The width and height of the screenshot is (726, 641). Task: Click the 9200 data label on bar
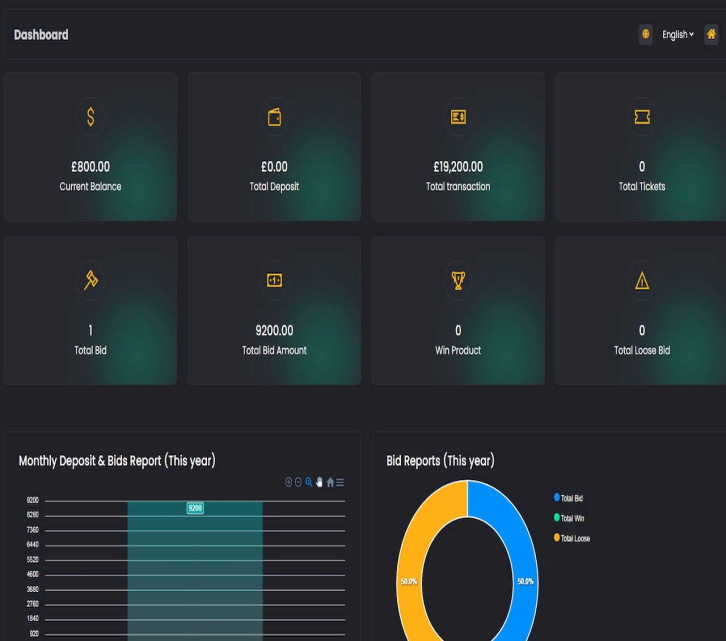195,508
